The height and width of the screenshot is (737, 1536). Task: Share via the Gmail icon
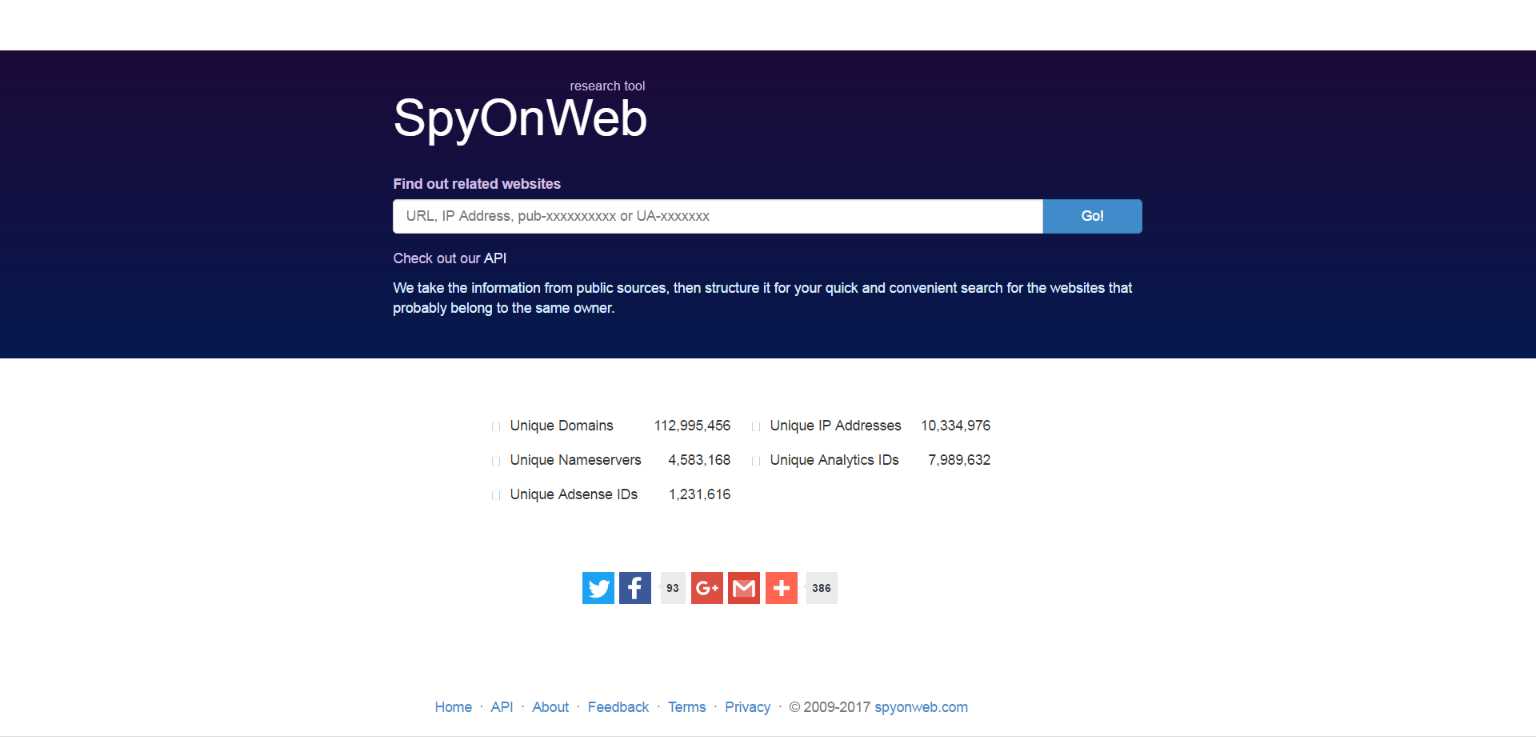(x=744, y=588)
